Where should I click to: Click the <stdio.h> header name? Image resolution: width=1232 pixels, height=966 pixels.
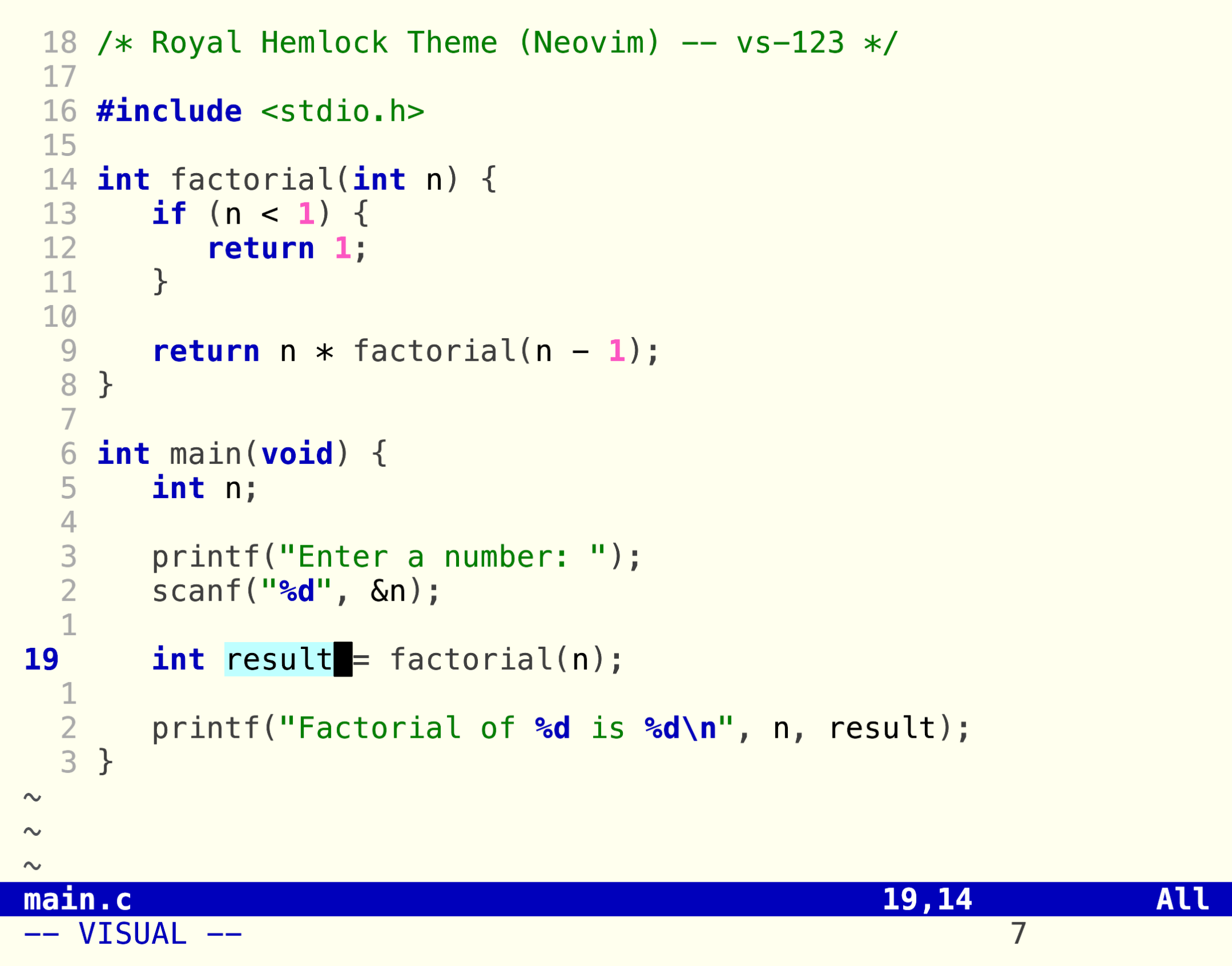point(343,111)
